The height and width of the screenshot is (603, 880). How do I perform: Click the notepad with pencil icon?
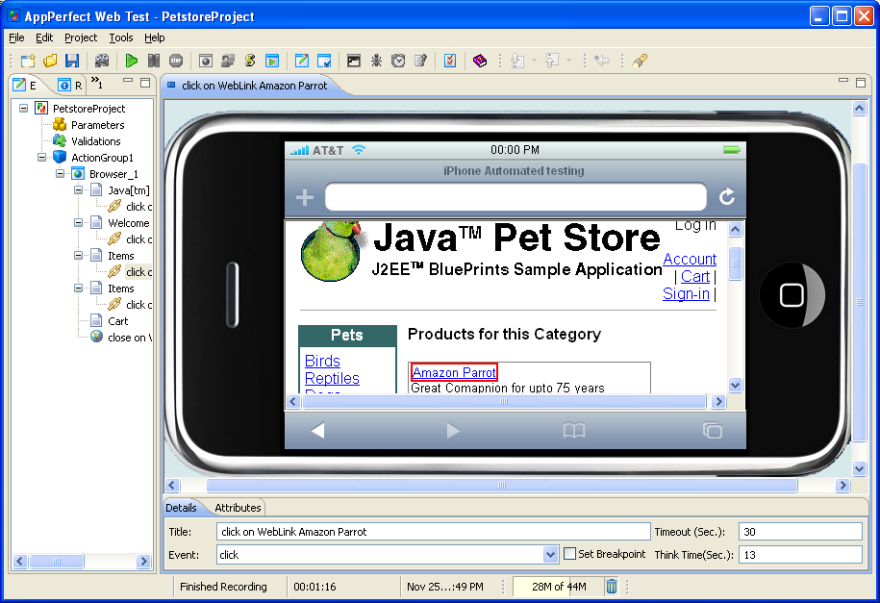[x=420, y=61]
